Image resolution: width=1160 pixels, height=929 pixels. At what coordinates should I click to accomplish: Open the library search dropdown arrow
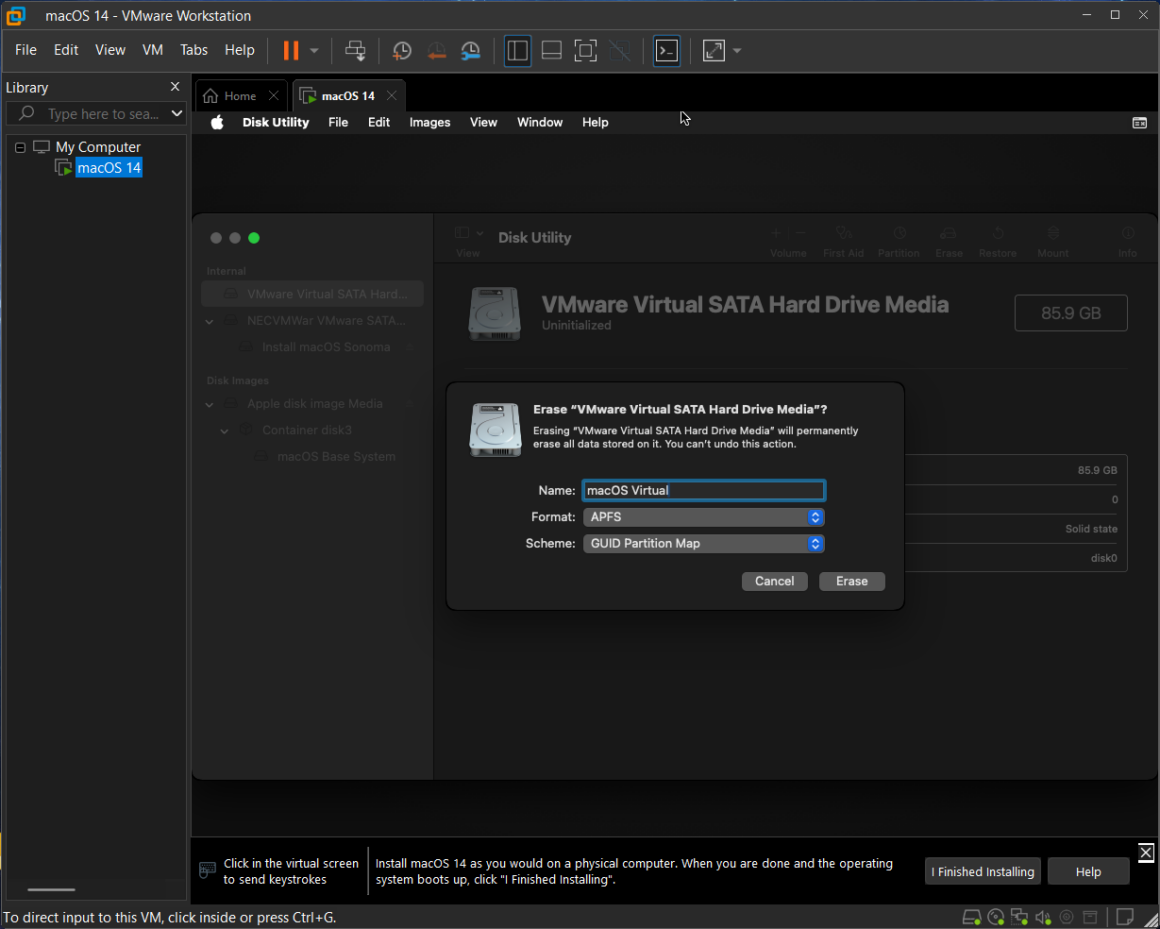pos(177,114)
